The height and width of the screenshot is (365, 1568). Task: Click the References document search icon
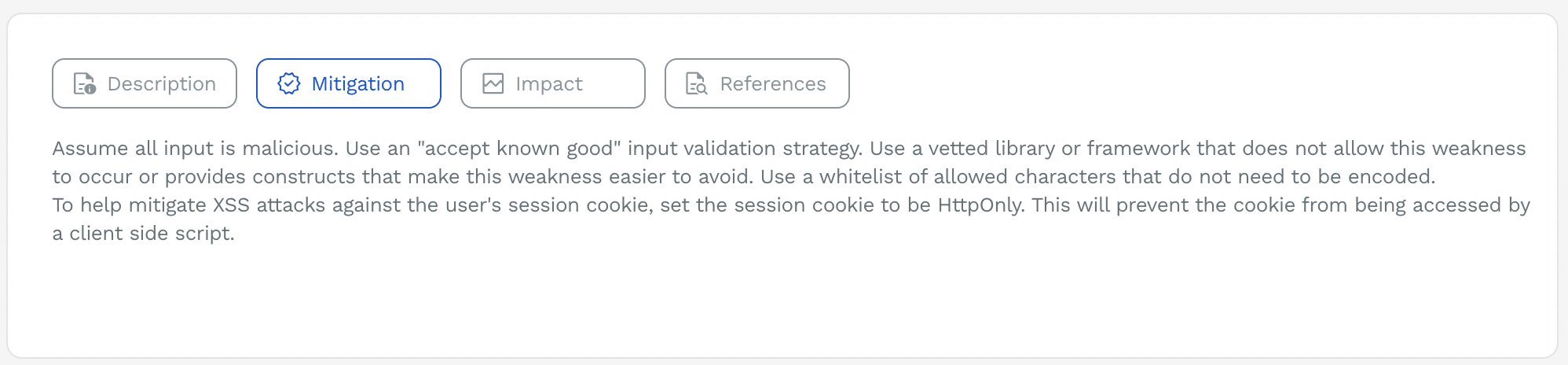[697, 83]
